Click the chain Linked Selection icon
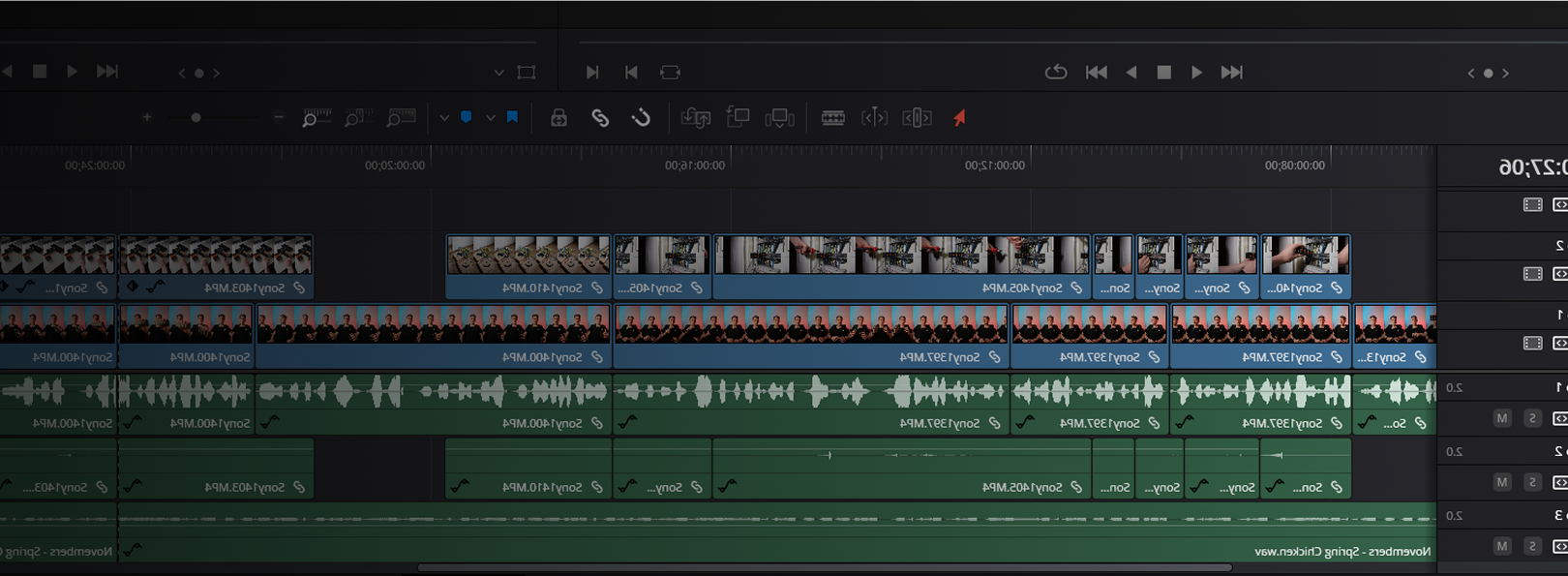The image size is (1568, 576). (600, 118)
